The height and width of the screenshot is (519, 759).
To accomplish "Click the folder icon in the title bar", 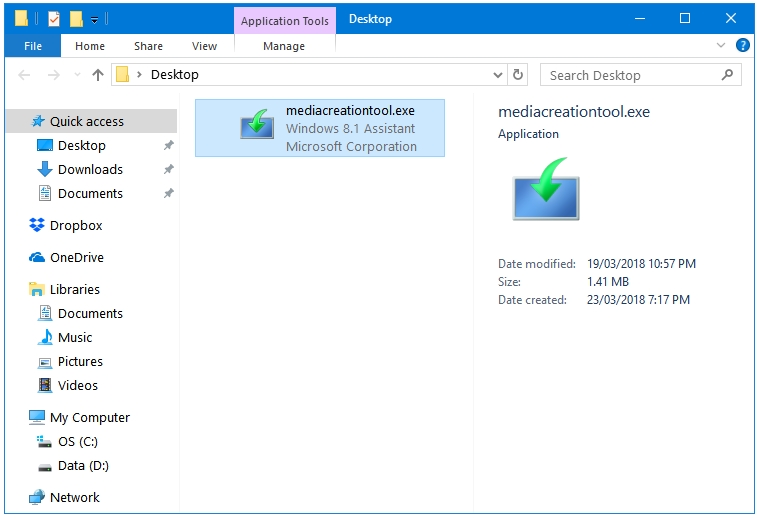I will tap(21, 18).
